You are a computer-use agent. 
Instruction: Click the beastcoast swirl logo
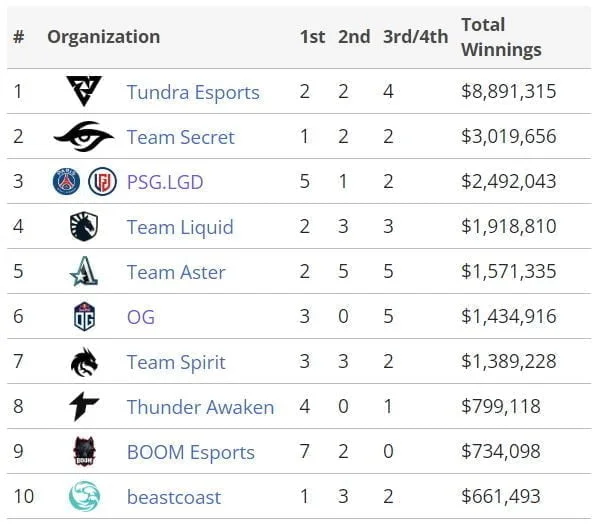point(84,496)
